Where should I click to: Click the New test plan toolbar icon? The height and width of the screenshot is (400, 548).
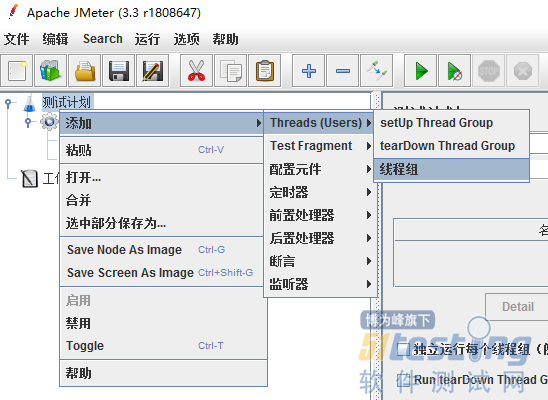[x=17, y=71]
